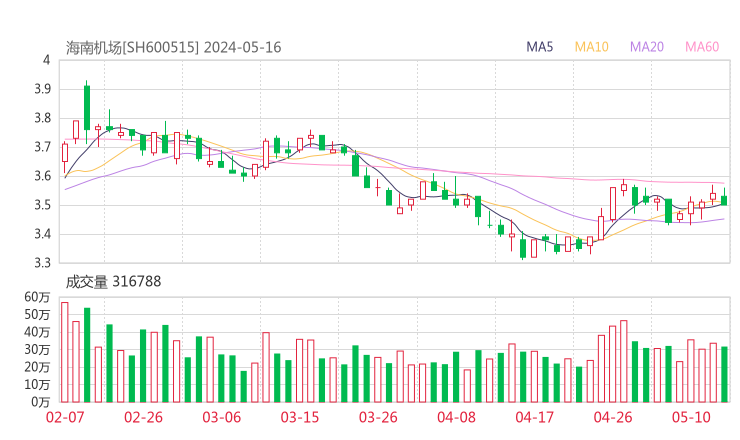Viewport: 740px width, 440px height.
Task: Toggle the MA10 moving average legend
Action: point(591,47)
